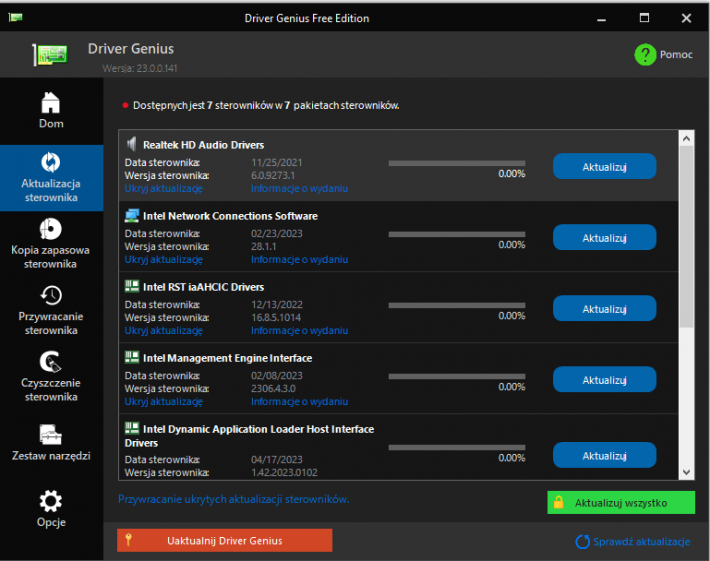Click Intel Dynamic Application Loader chip icon

click(132, 428)
